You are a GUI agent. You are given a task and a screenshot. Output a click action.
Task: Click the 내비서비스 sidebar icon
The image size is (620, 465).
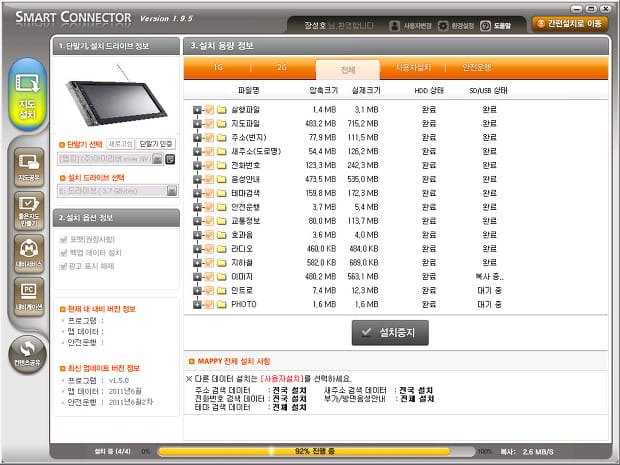[27, 252]
